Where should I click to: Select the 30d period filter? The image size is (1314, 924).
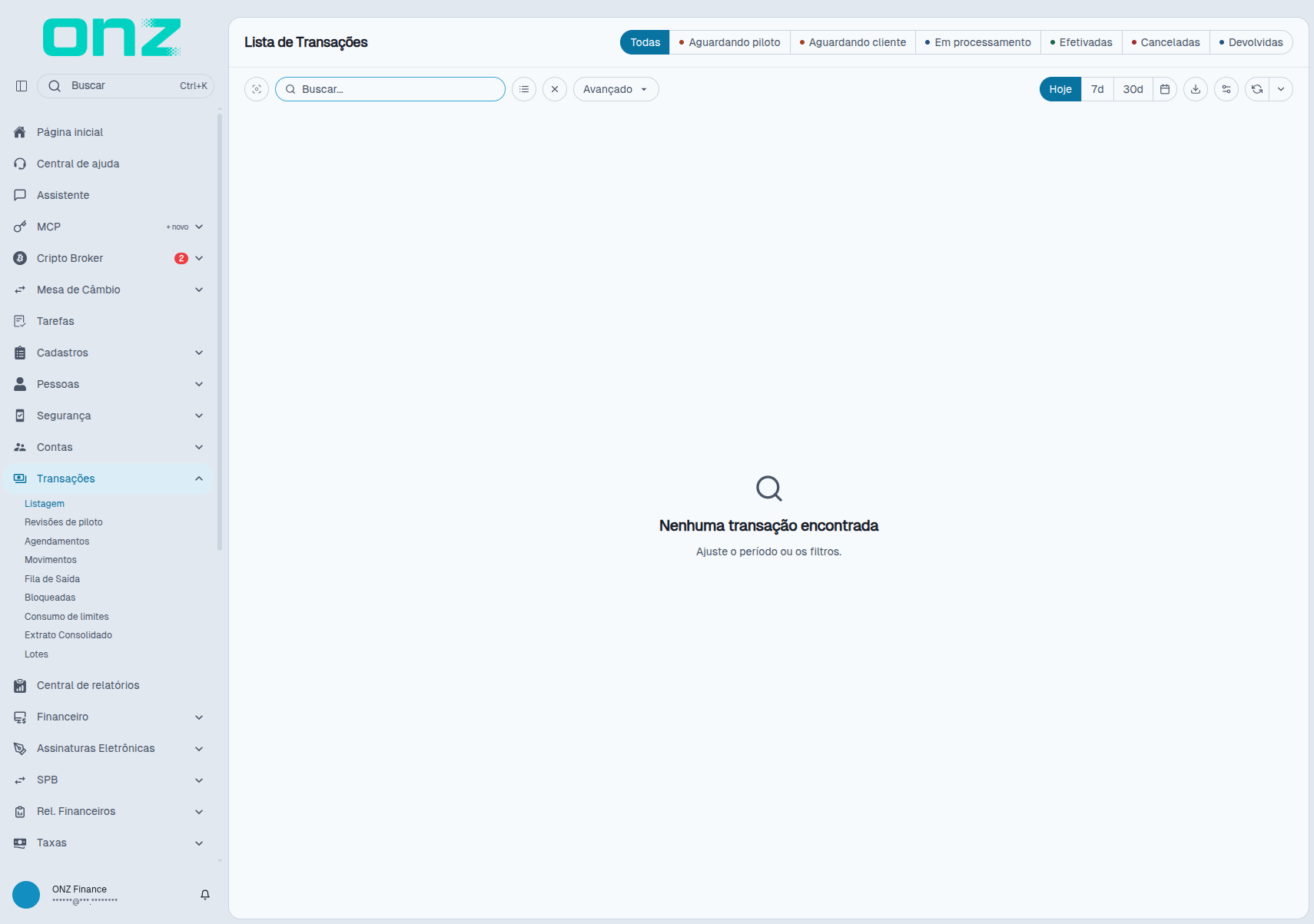(1133, 89)
